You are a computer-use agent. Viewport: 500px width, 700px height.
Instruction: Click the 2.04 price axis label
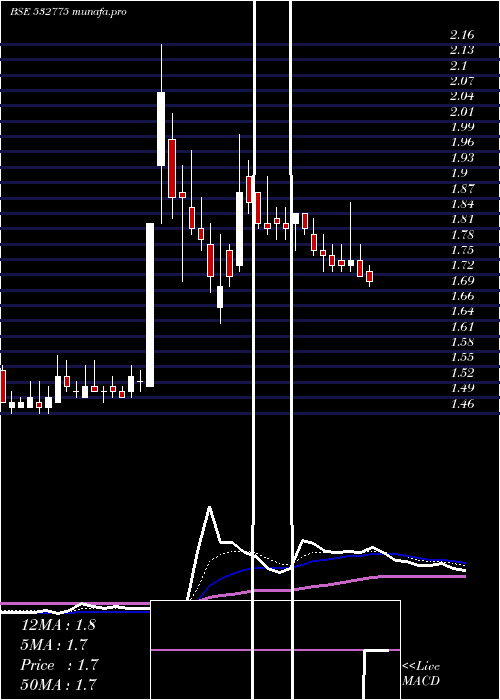[x=462, y=96]
